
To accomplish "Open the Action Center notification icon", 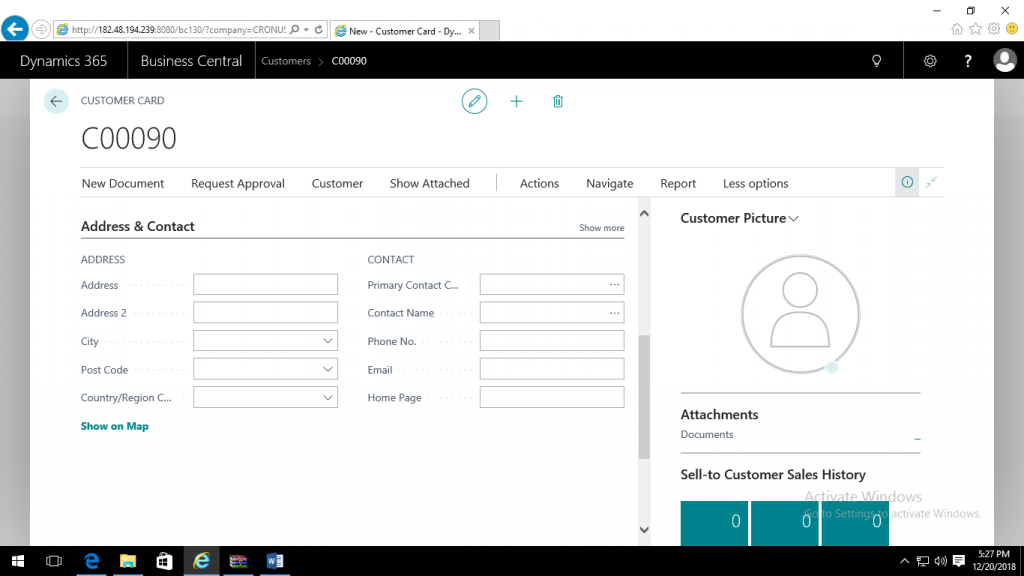I will (959, 561).
